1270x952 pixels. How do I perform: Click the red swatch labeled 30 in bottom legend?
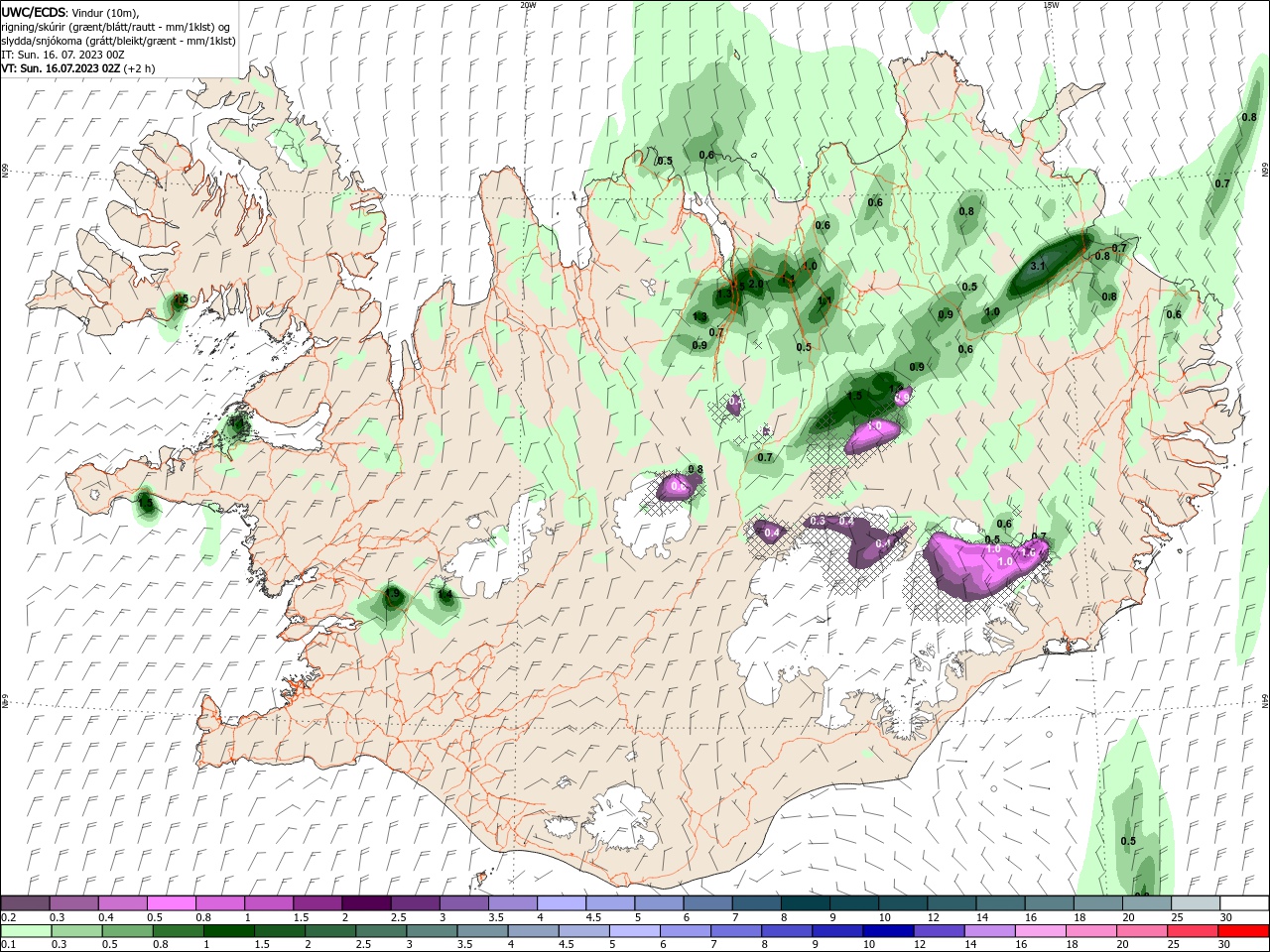[1244, 931]
